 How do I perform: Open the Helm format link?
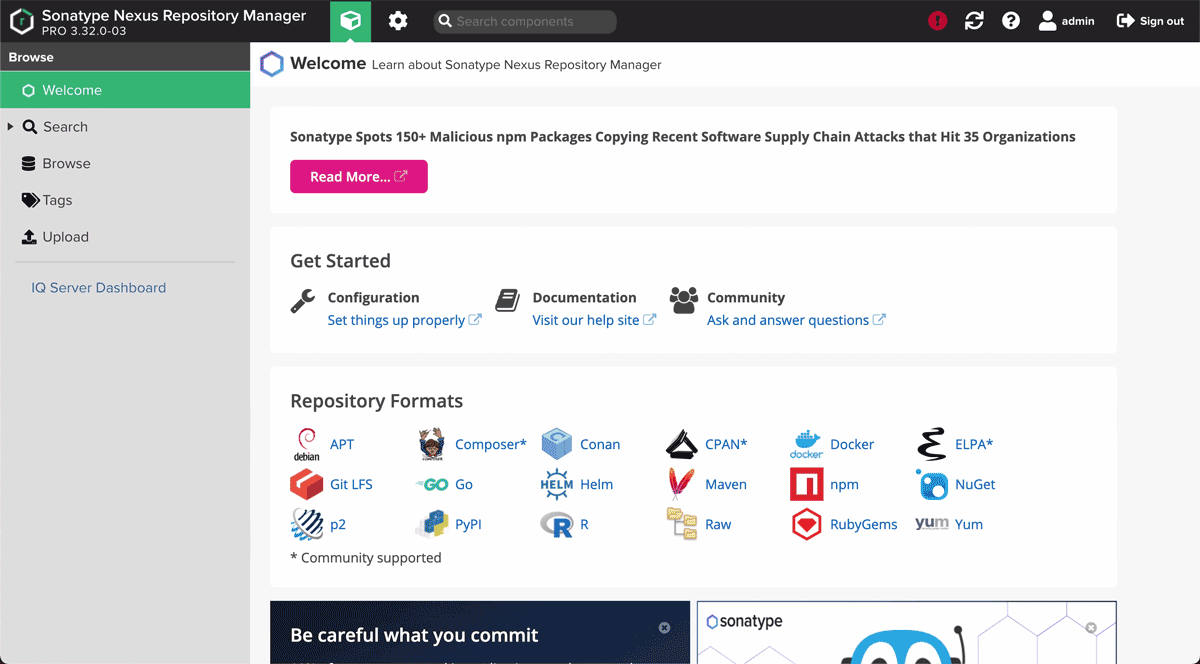click(597, 484)
